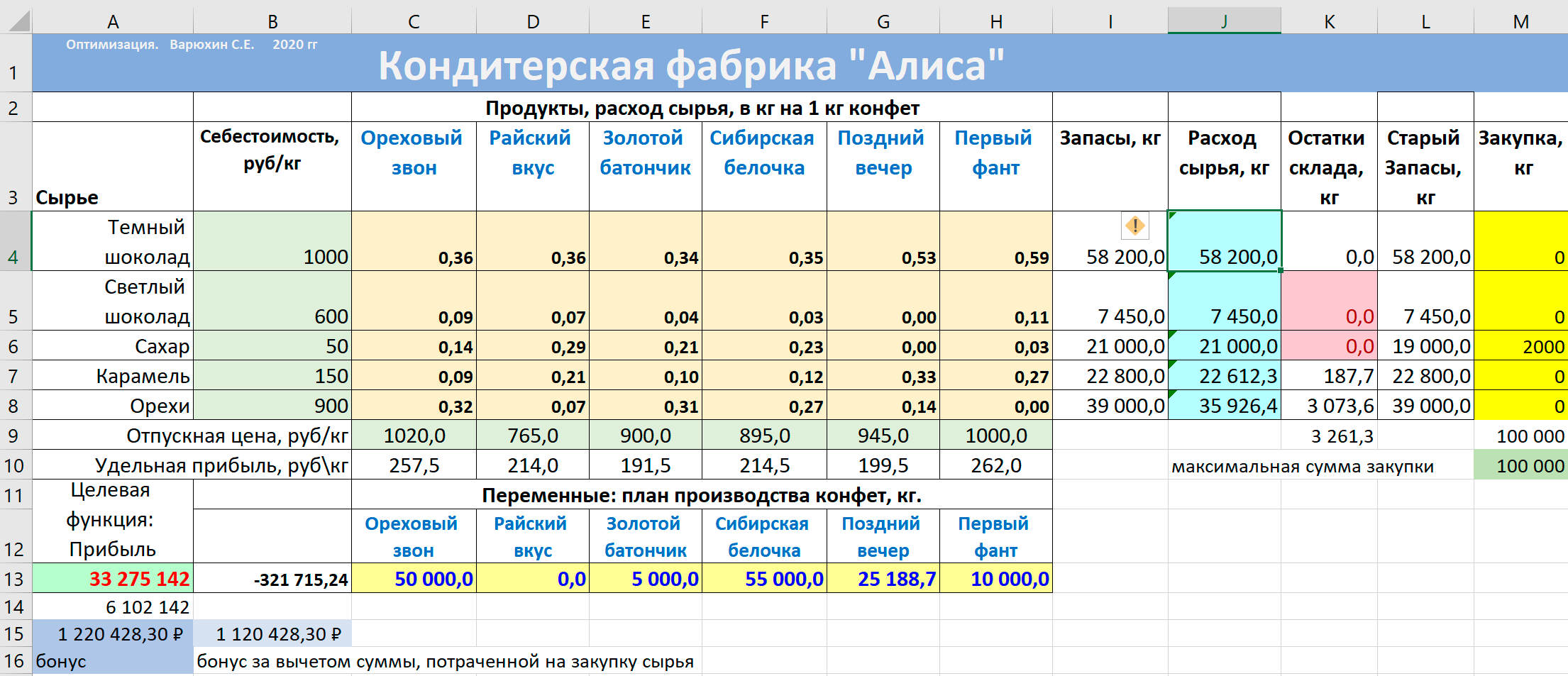Select the Карамель label cell
Image resolution: width=1568 pixels, height=676 pixels.
pos(113,376)
